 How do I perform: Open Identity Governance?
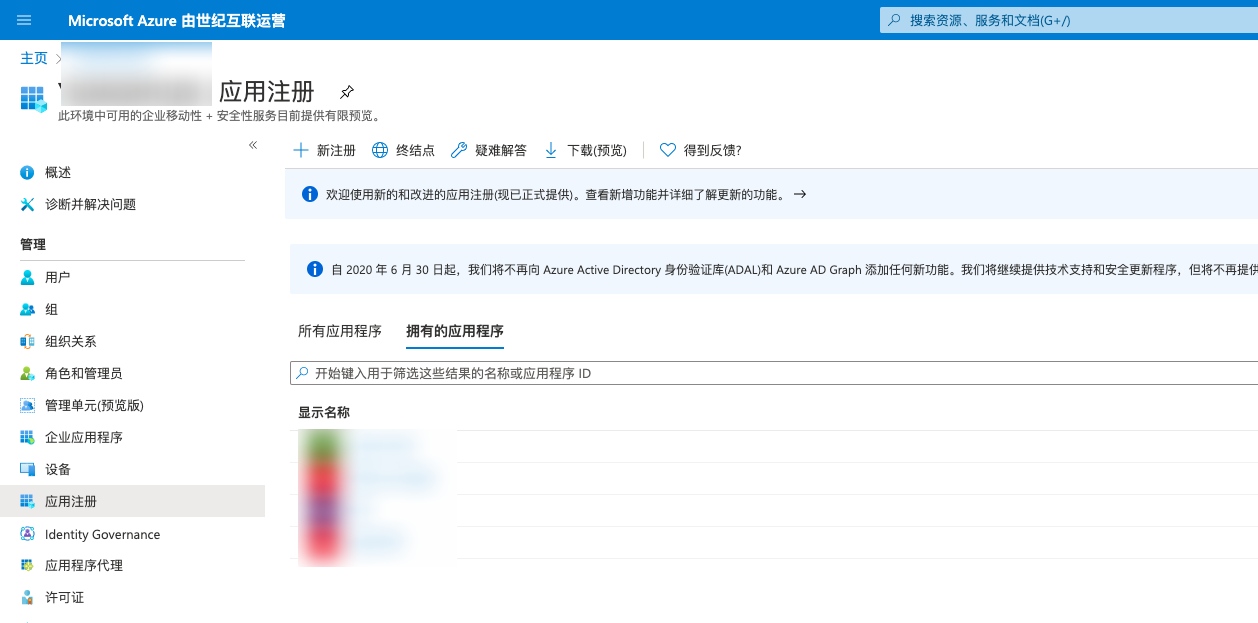tap(102, 534)
